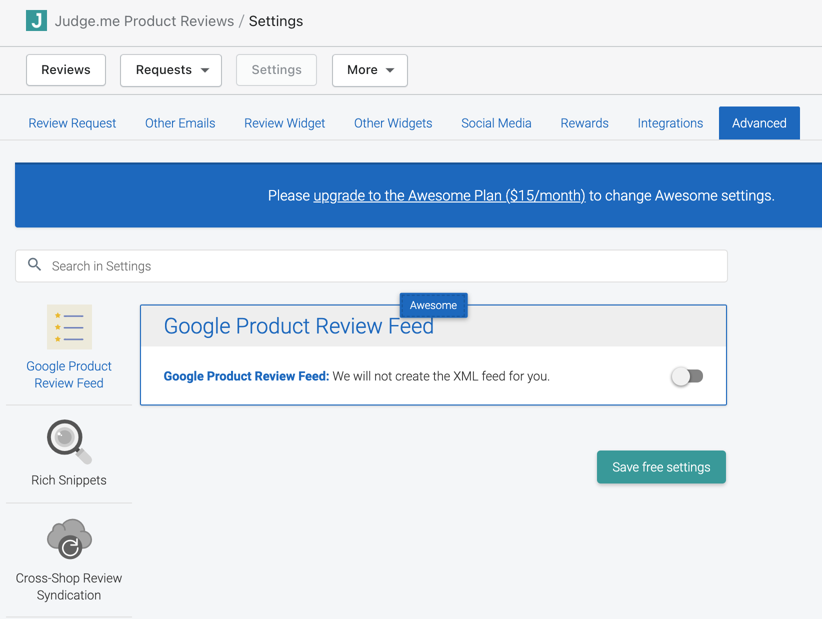This screenshot has height=619, width=822.
Task: Open the Social Media tab
Action: tap(496, 123)
